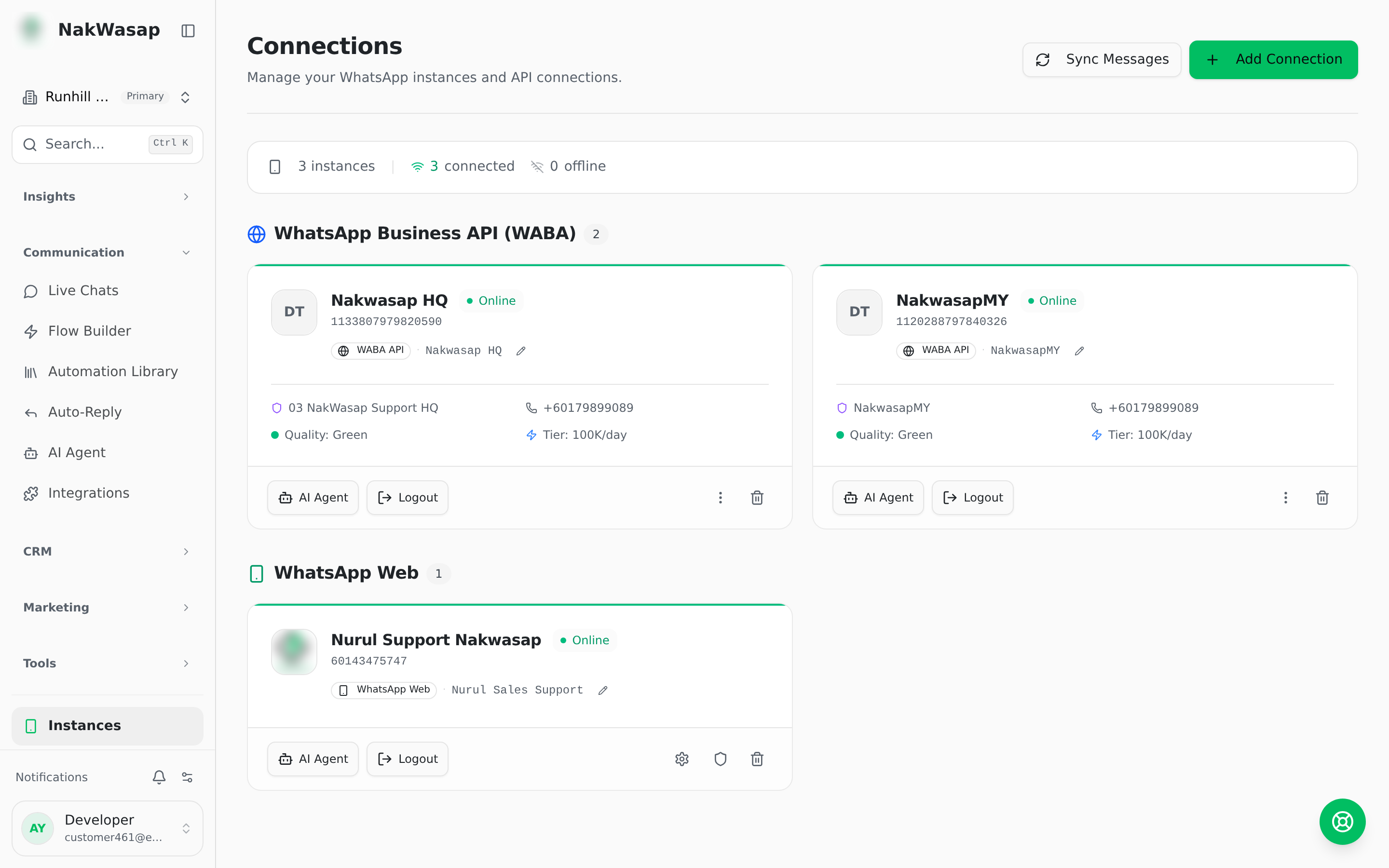Open AI Agent for NakwasapMY
1389x868 pixels.
(878, 498)
